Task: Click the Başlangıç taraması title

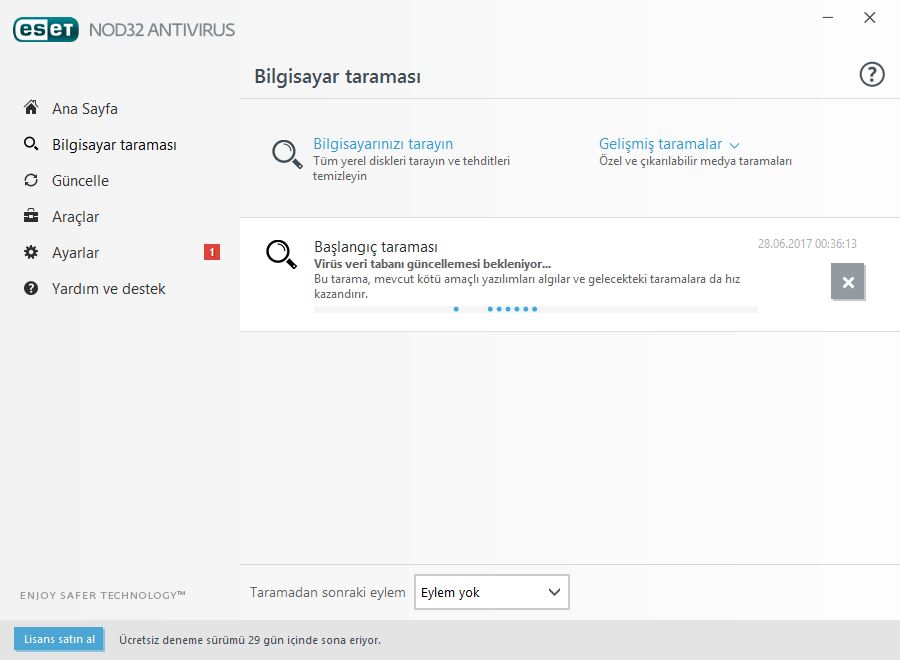Action: pyautogui.click(x=376, y=247)
